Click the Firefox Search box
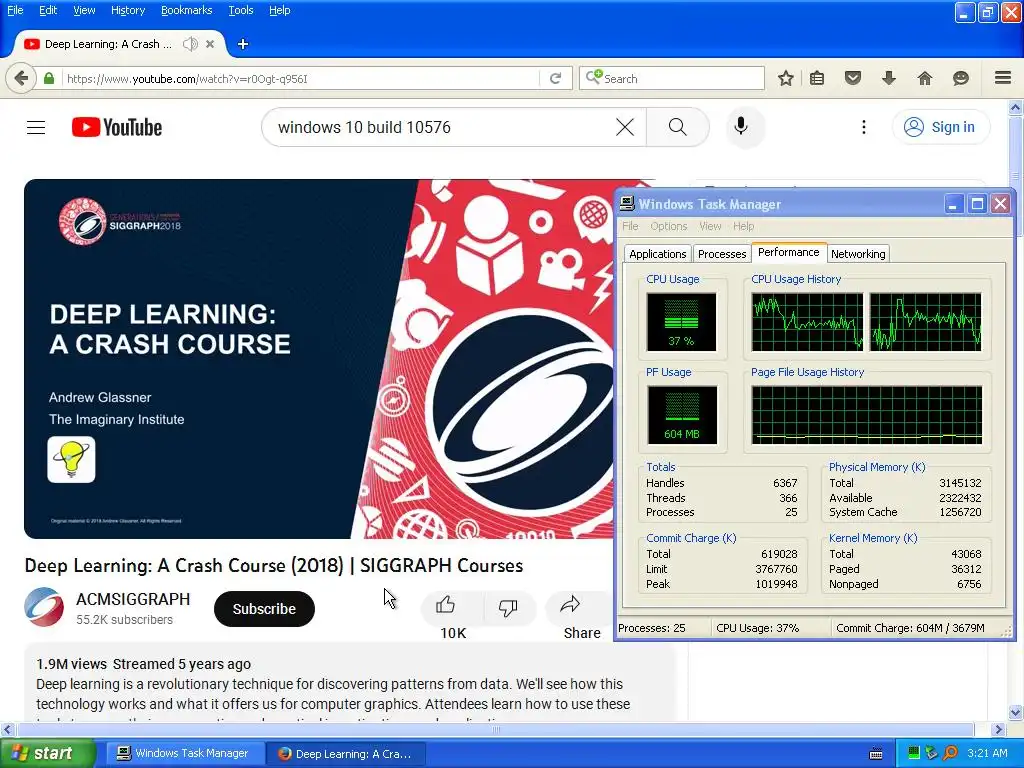This screenshot has height=768, width=1024. tap(673, 78)
